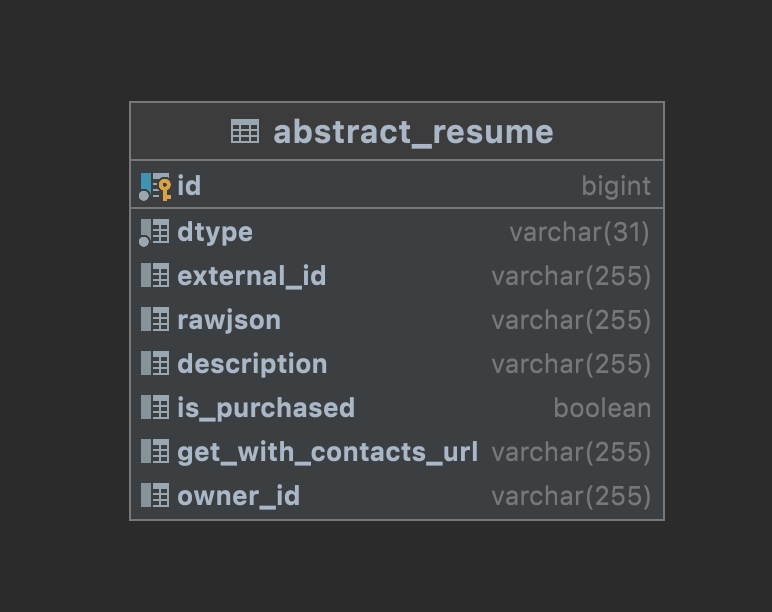772x612 pixels.
Task: Select the owner_id column name
Action: (x=238, y=496)
